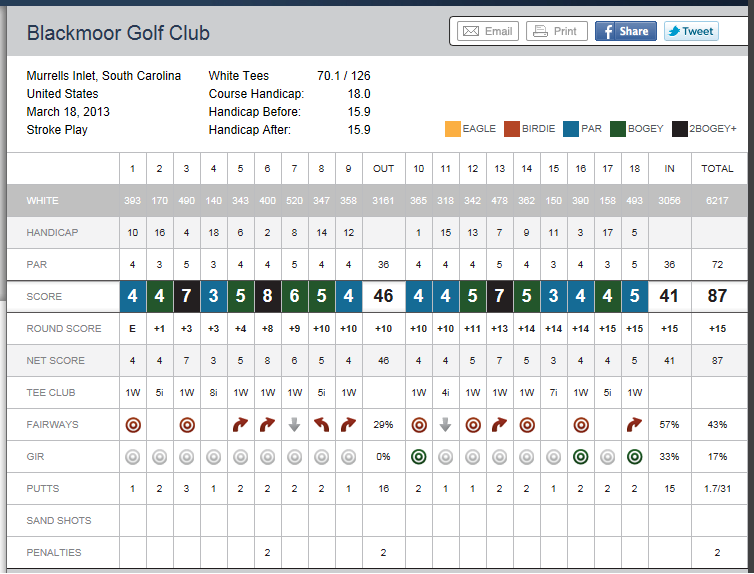The height and width of the screenshot is (574, 754).
Task: Toggle hole 10 green GIR circle
Action: click(419, 457)
